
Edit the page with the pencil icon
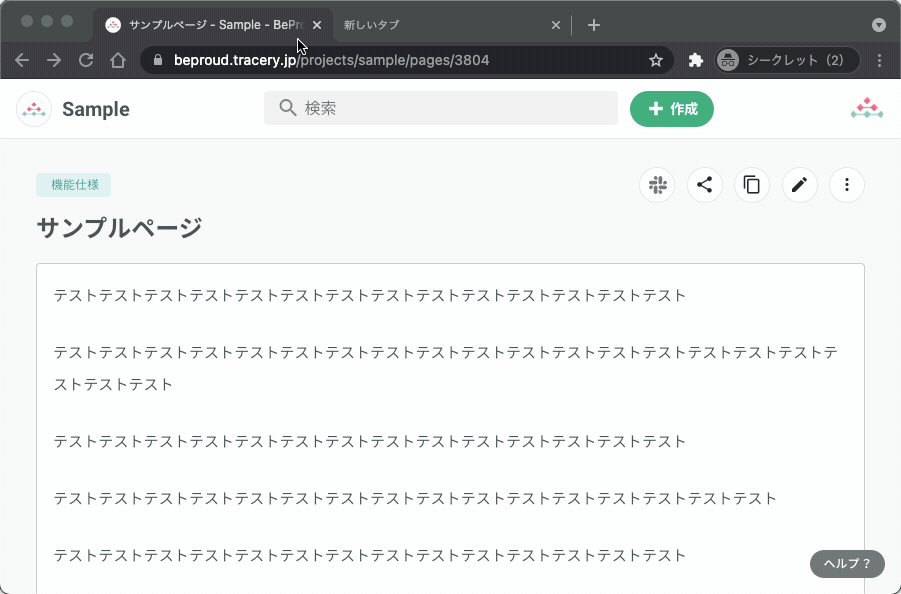click(799, 185)
